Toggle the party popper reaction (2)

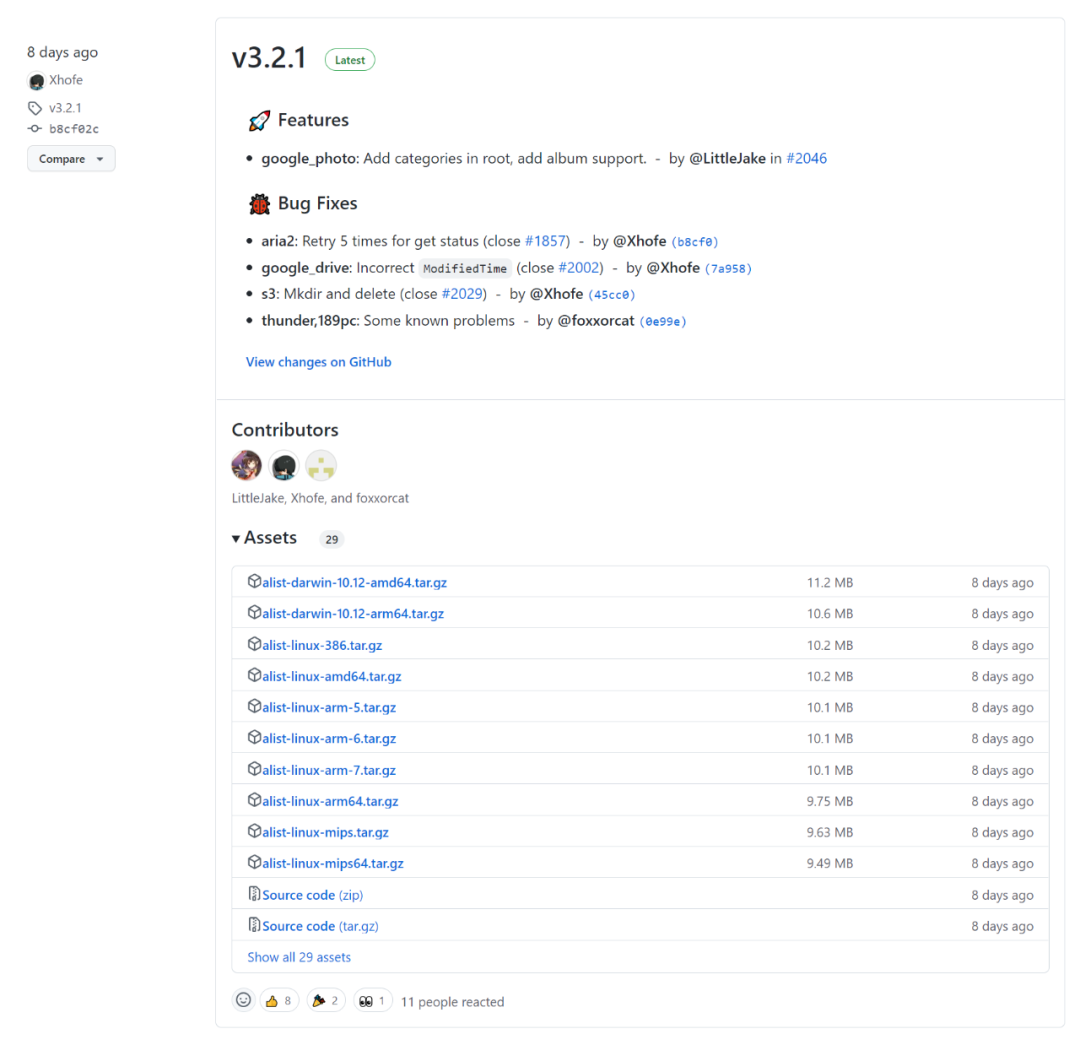pos(326,1001)
